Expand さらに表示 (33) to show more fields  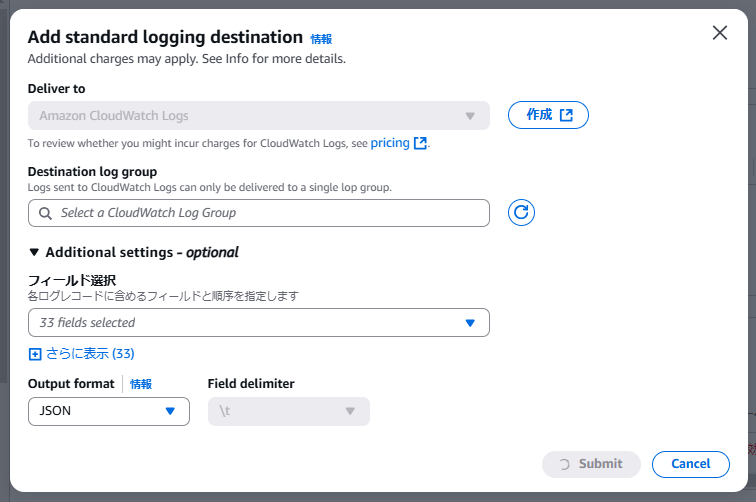pyautogui.click(x=81, y=353)
